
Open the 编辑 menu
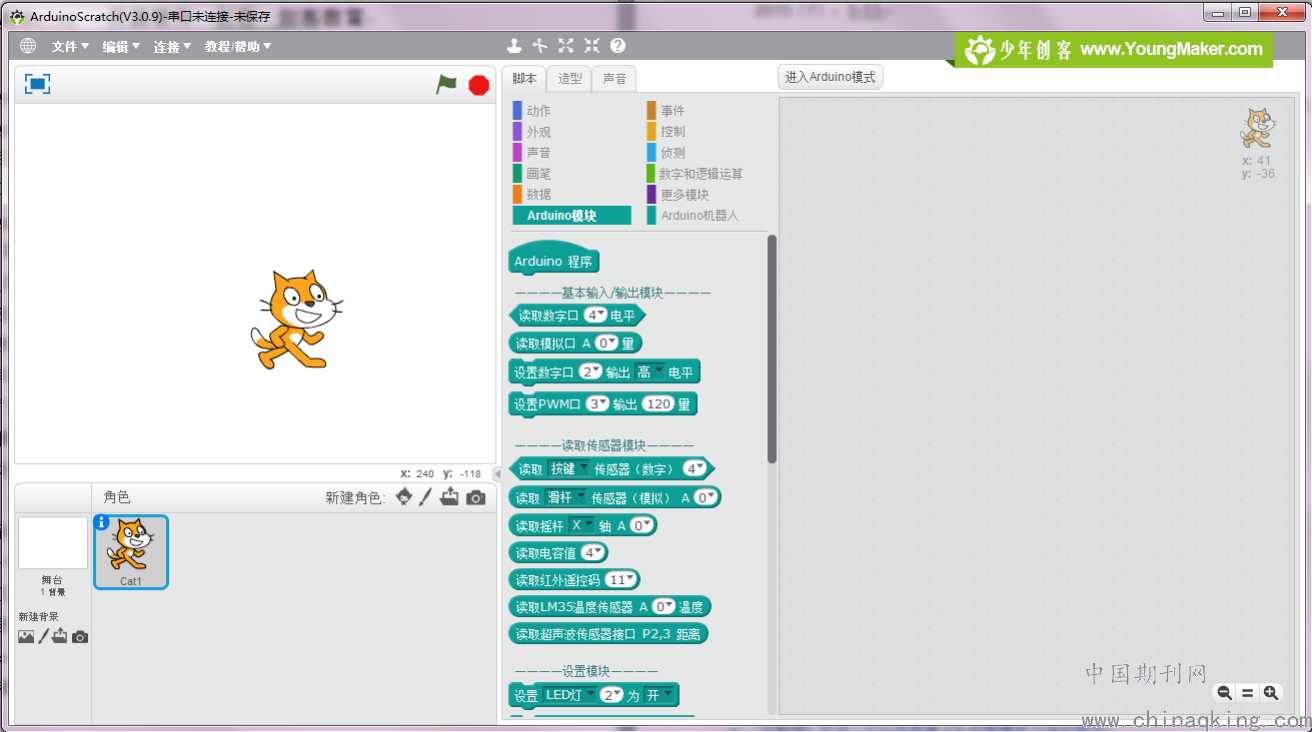click(121, 47)
